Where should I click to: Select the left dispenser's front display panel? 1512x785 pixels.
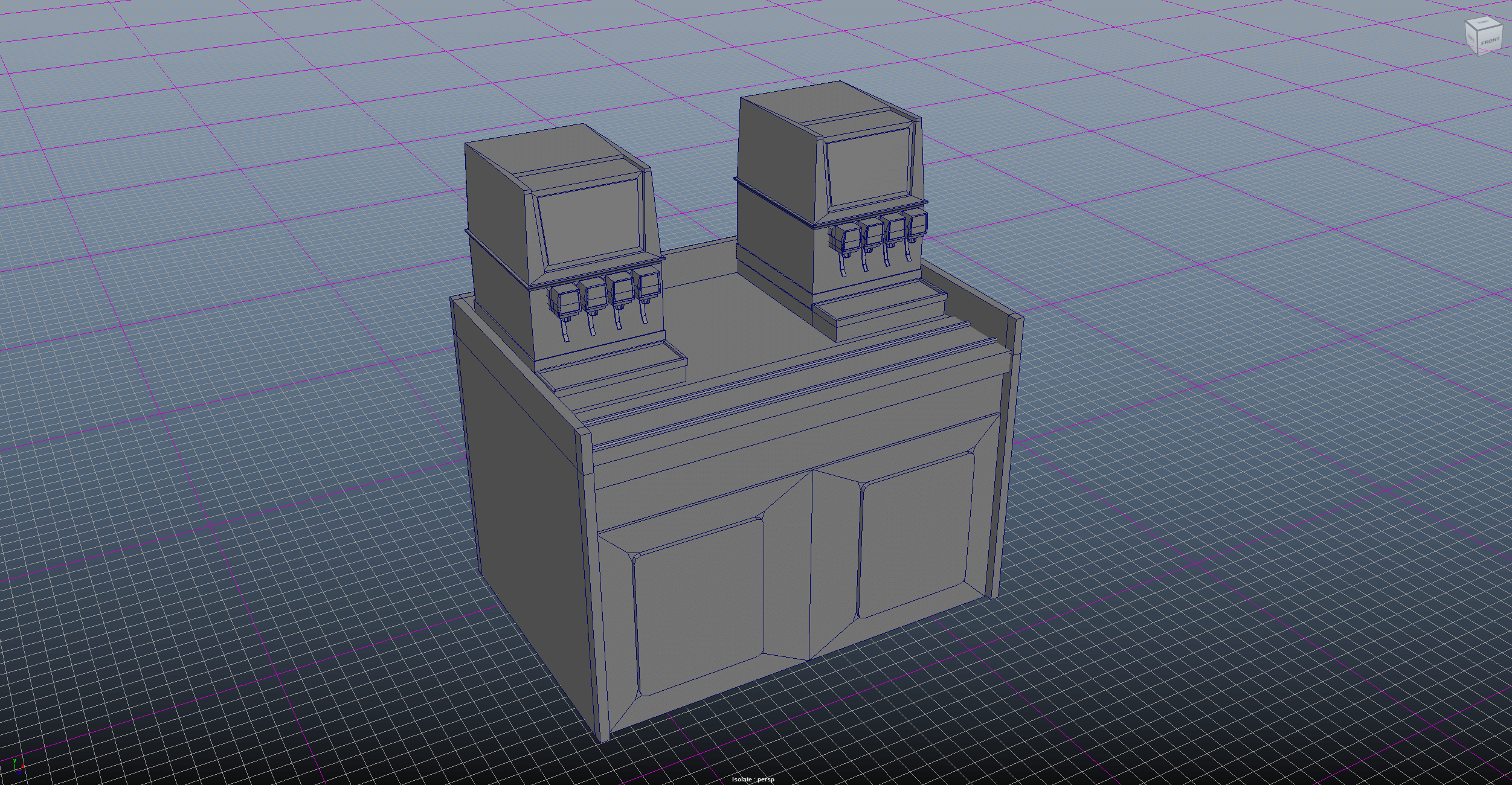pyautogui.click(x=589, y=222)
